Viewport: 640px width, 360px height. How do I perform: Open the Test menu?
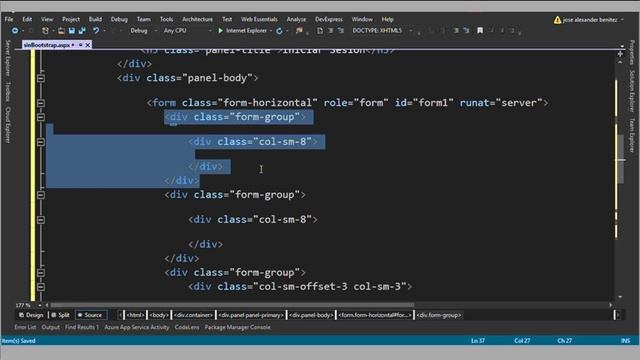pyautogui.click(x=227, y=19)
